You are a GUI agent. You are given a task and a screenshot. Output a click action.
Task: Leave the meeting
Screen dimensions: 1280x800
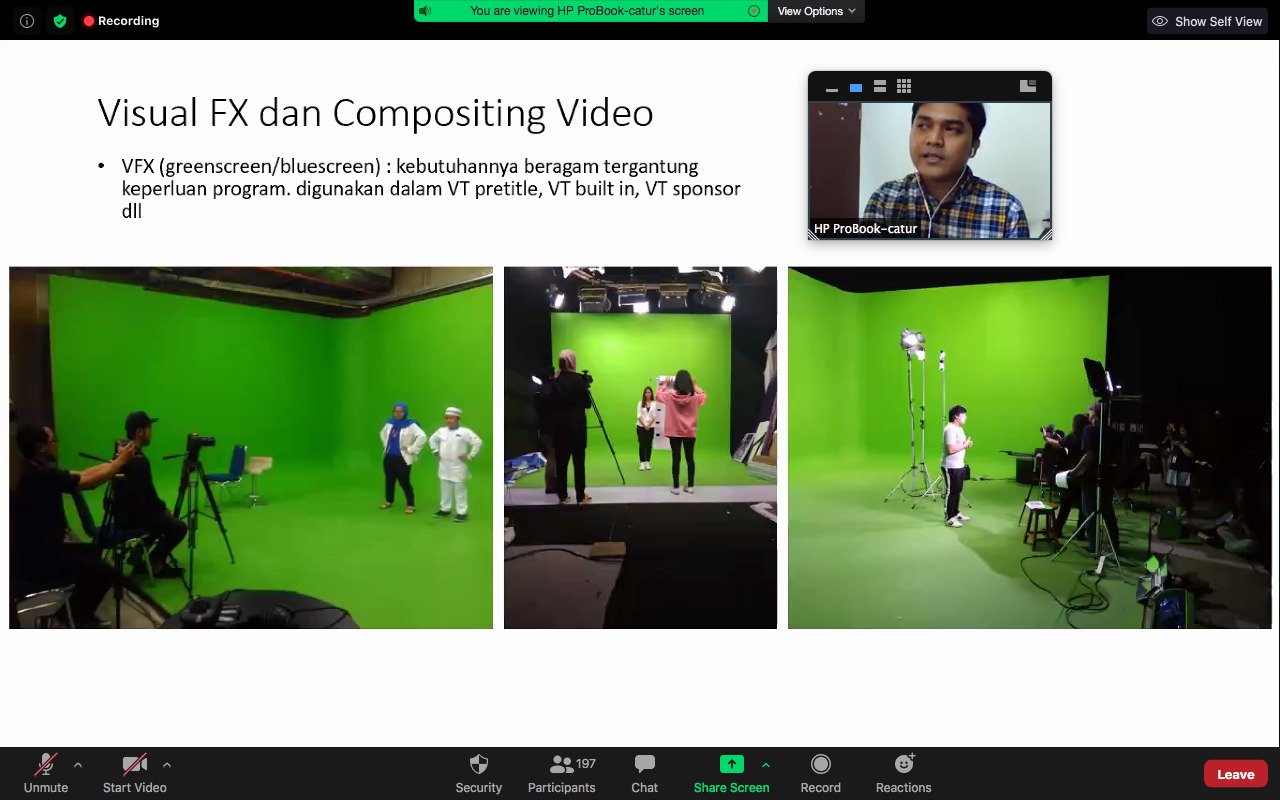pos(1236,774)
